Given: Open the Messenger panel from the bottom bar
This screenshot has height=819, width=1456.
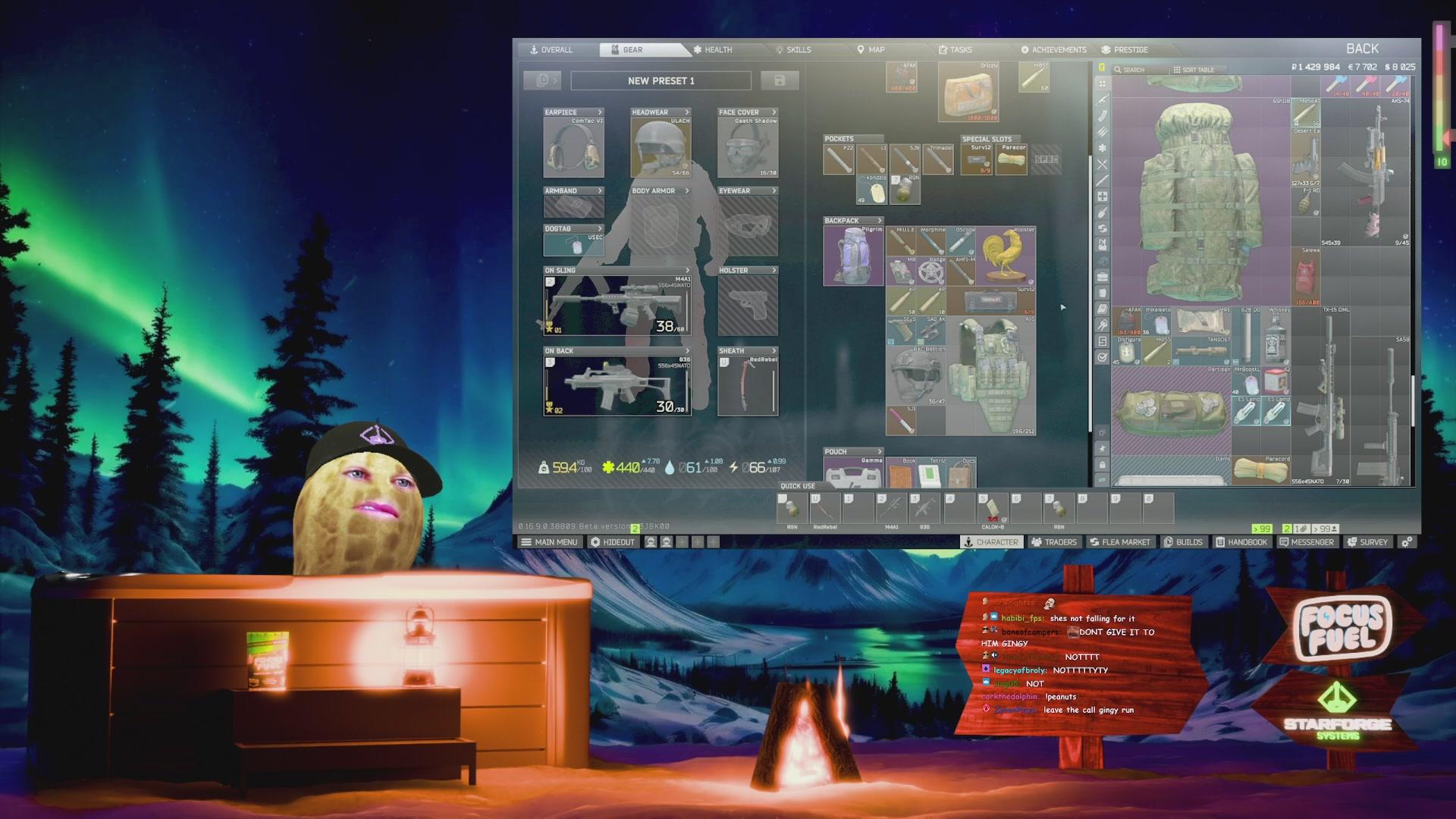Looking at the screenshot, I should click(x=1307, y=542).
